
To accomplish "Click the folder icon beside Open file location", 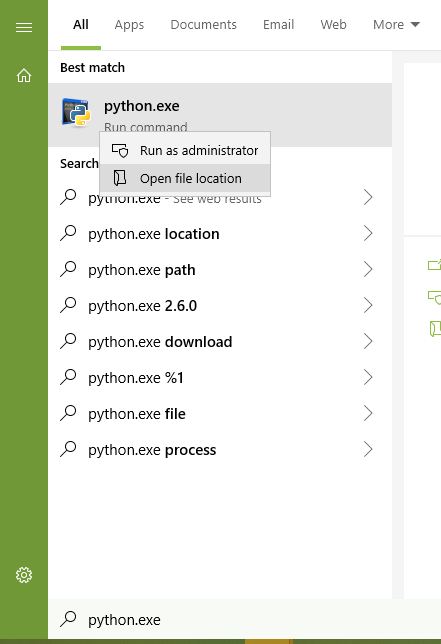I will pyautogui.click(x=120, y=178).
